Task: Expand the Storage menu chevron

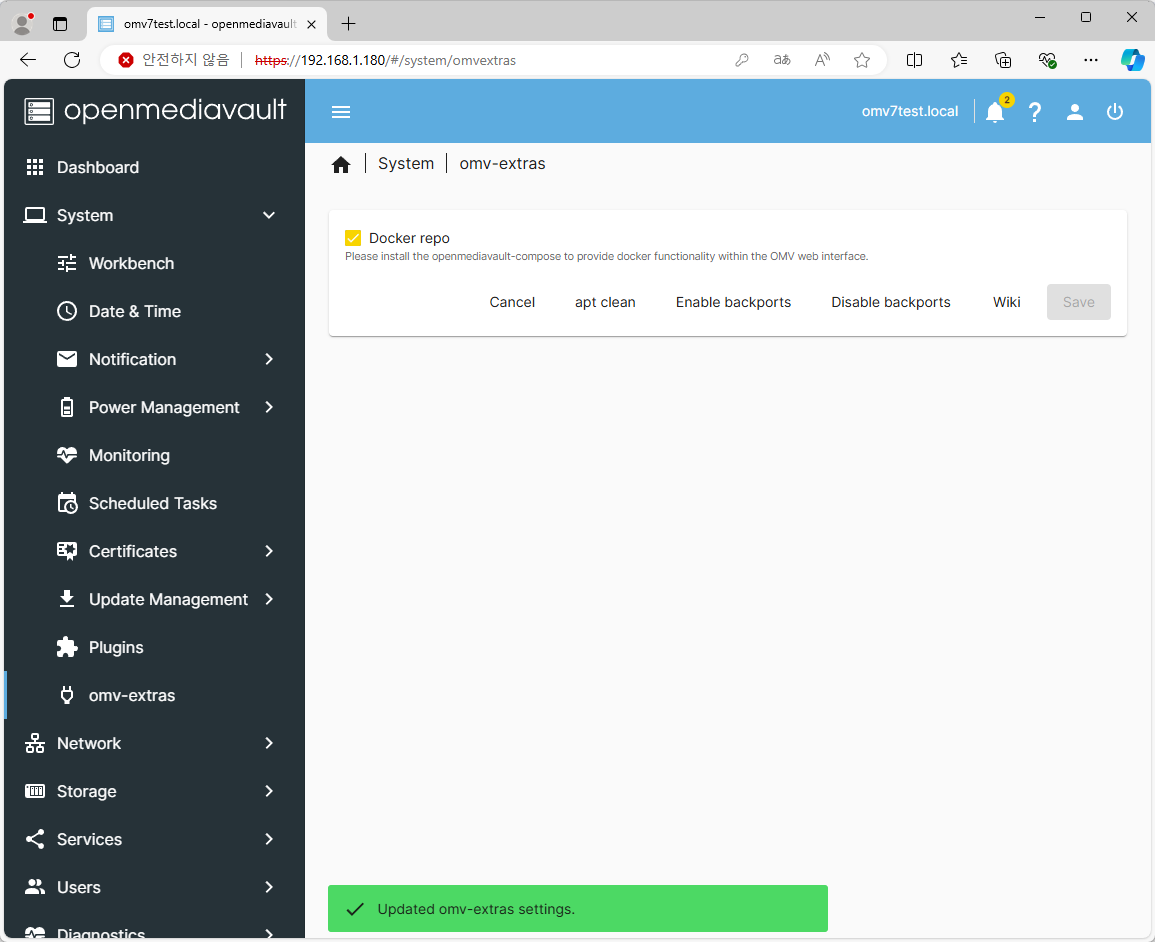Action: 269,791
